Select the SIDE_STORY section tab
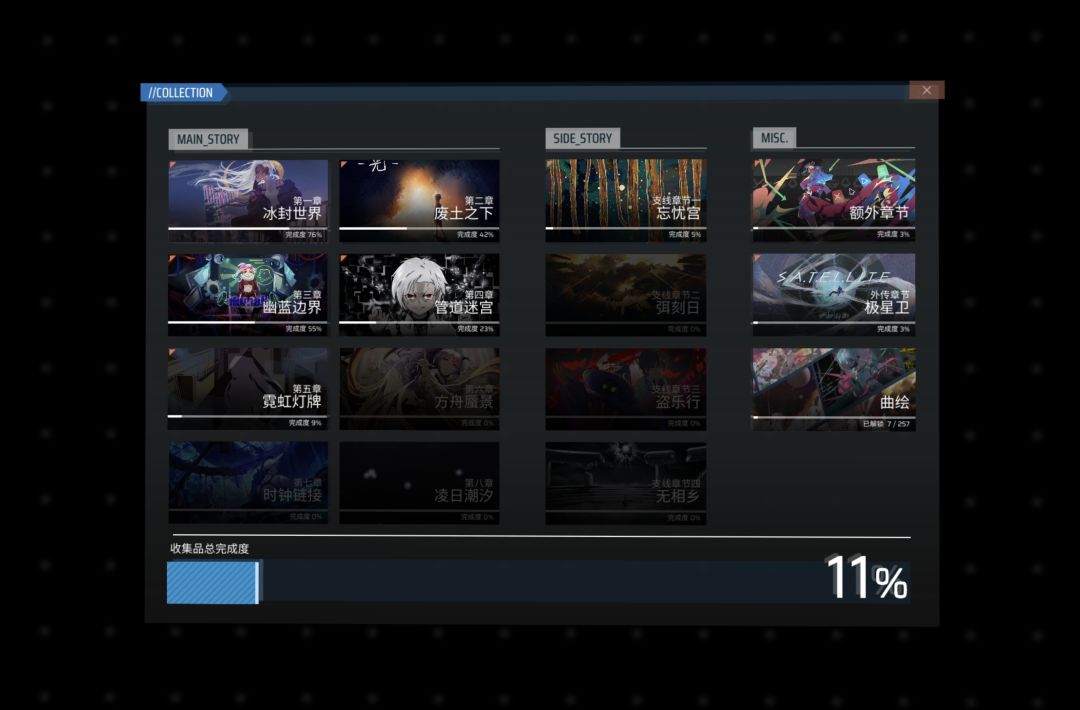This screenshot has height=710, width=1080. point(583,138)
